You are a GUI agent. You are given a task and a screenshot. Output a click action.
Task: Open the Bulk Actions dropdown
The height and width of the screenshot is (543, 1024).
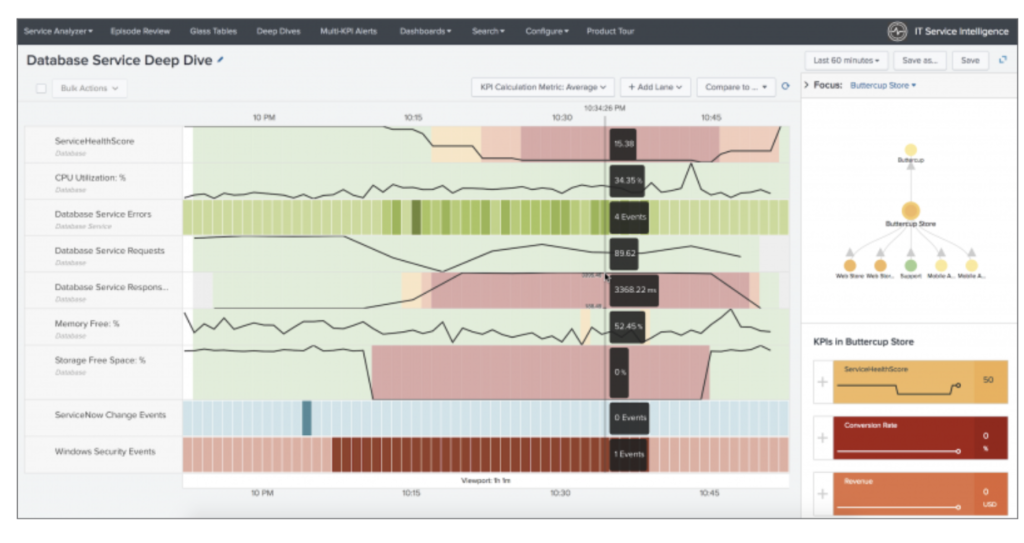point(89,88)
